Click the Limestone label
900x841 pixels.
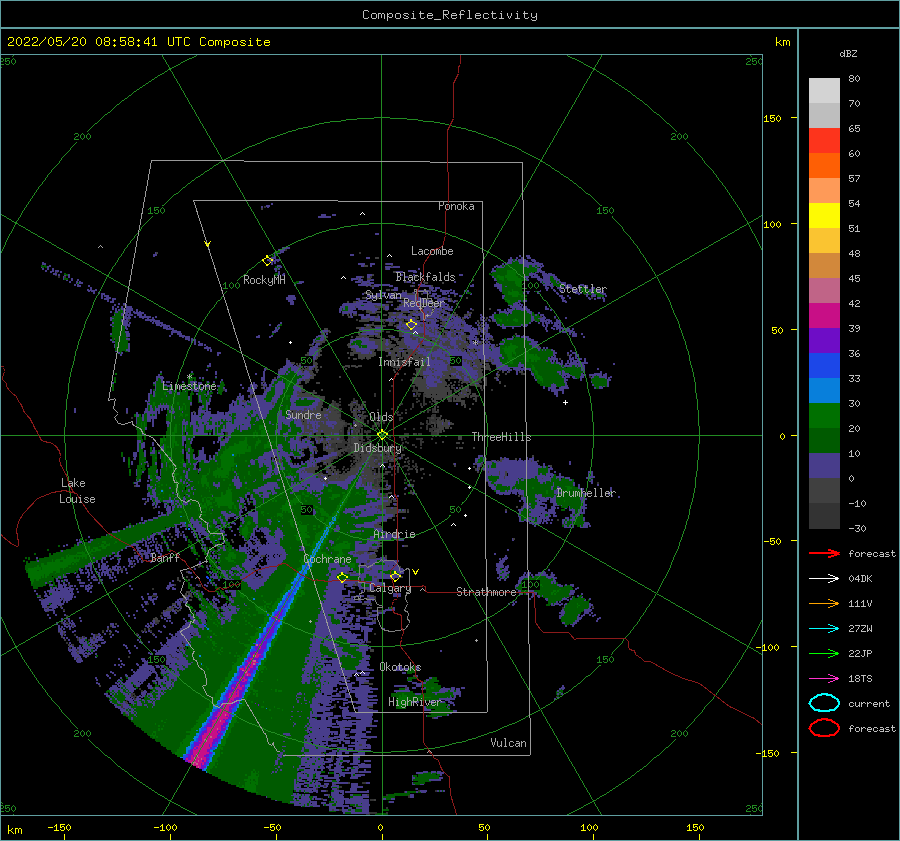coord(189,386)
